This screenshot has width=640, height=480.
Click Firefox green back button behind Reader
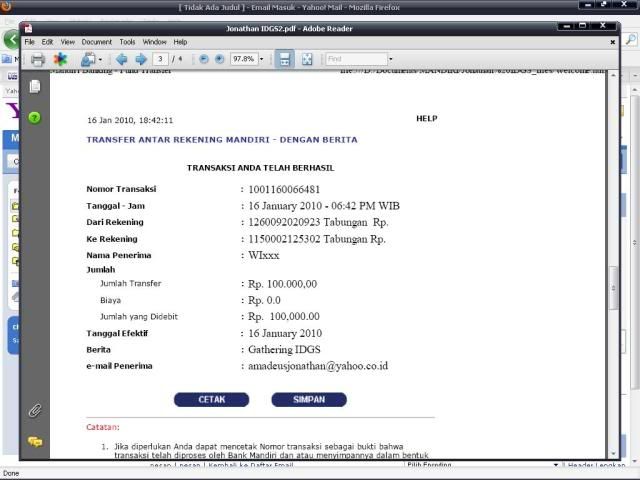tap(11, 40)
